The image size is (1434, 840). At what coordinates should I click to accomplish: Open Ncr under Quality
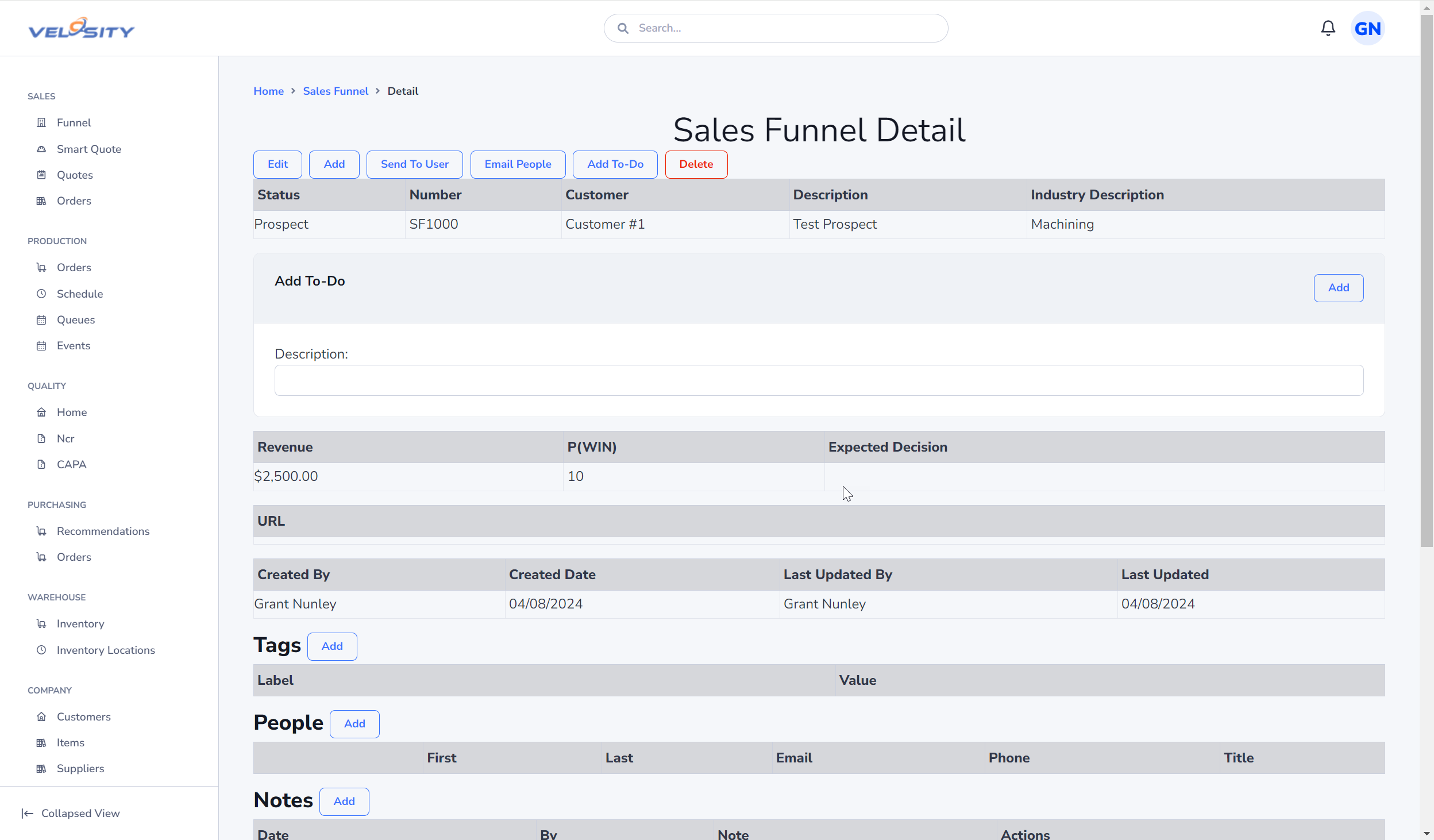pyautogui.click(x=65, y=438)
